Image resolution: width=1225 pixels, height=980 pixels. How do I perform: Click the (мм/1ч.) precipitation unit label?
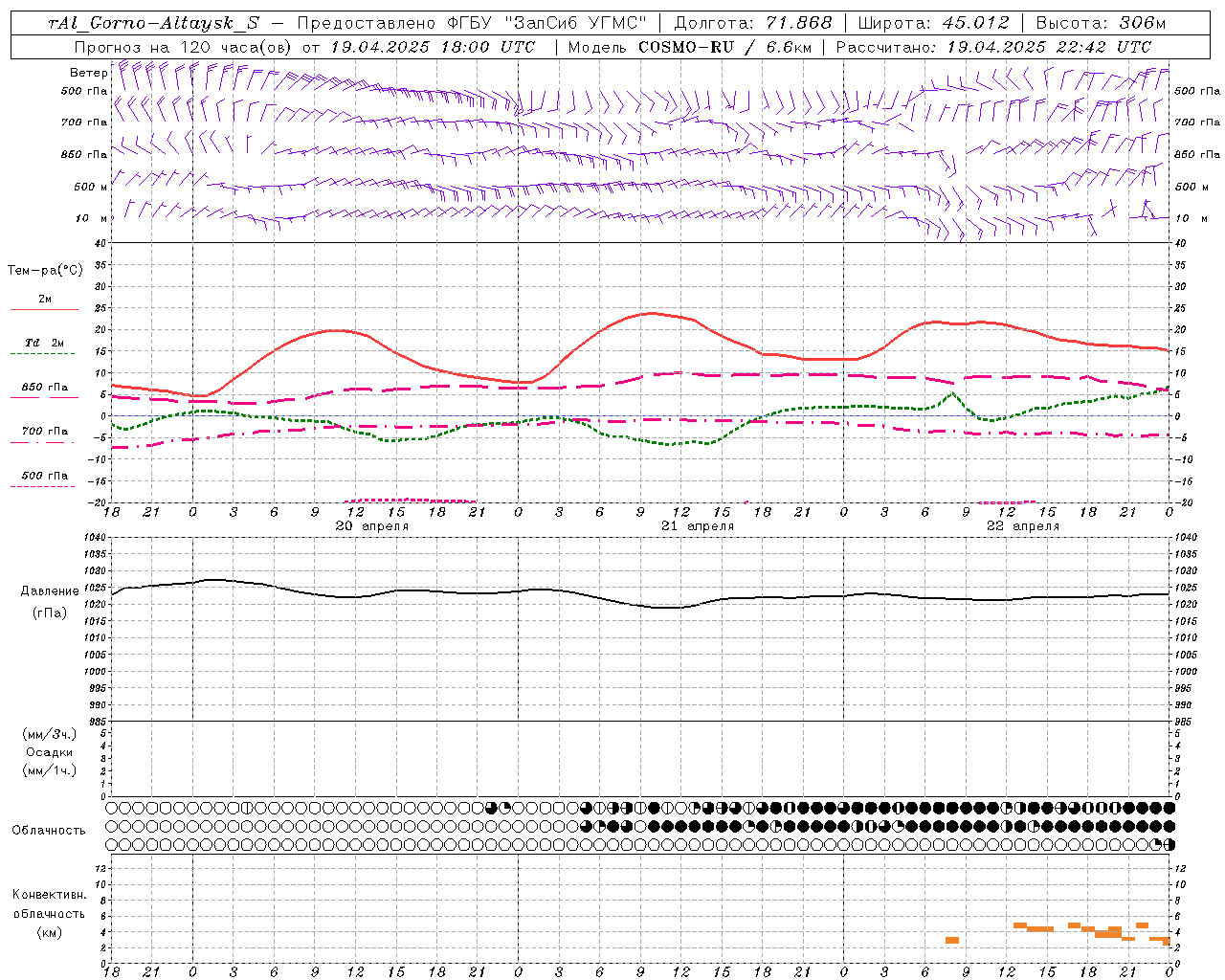(50, 770)
